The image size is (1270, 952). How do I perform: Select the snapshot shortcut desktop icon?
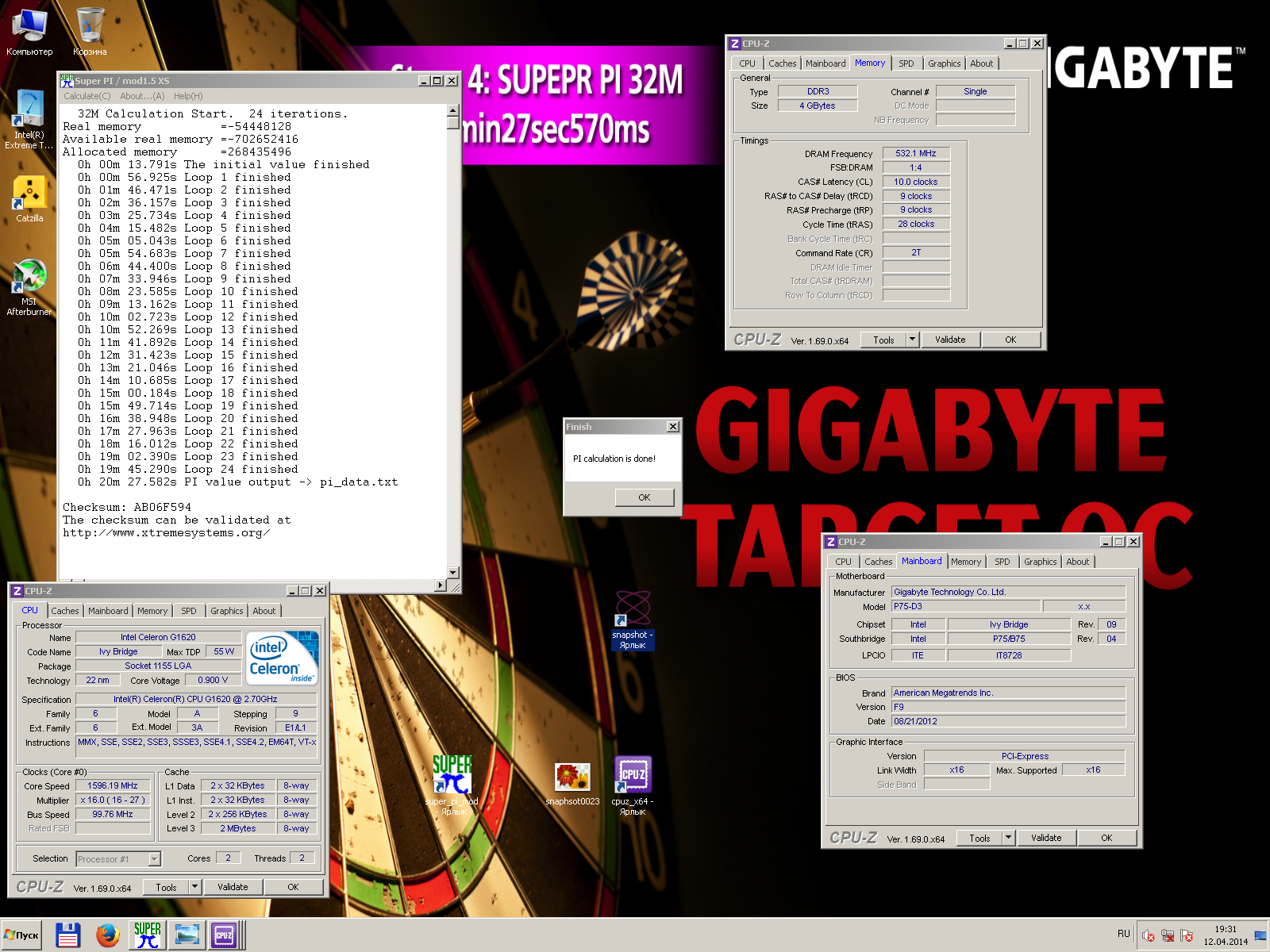(x=633, y=619)
